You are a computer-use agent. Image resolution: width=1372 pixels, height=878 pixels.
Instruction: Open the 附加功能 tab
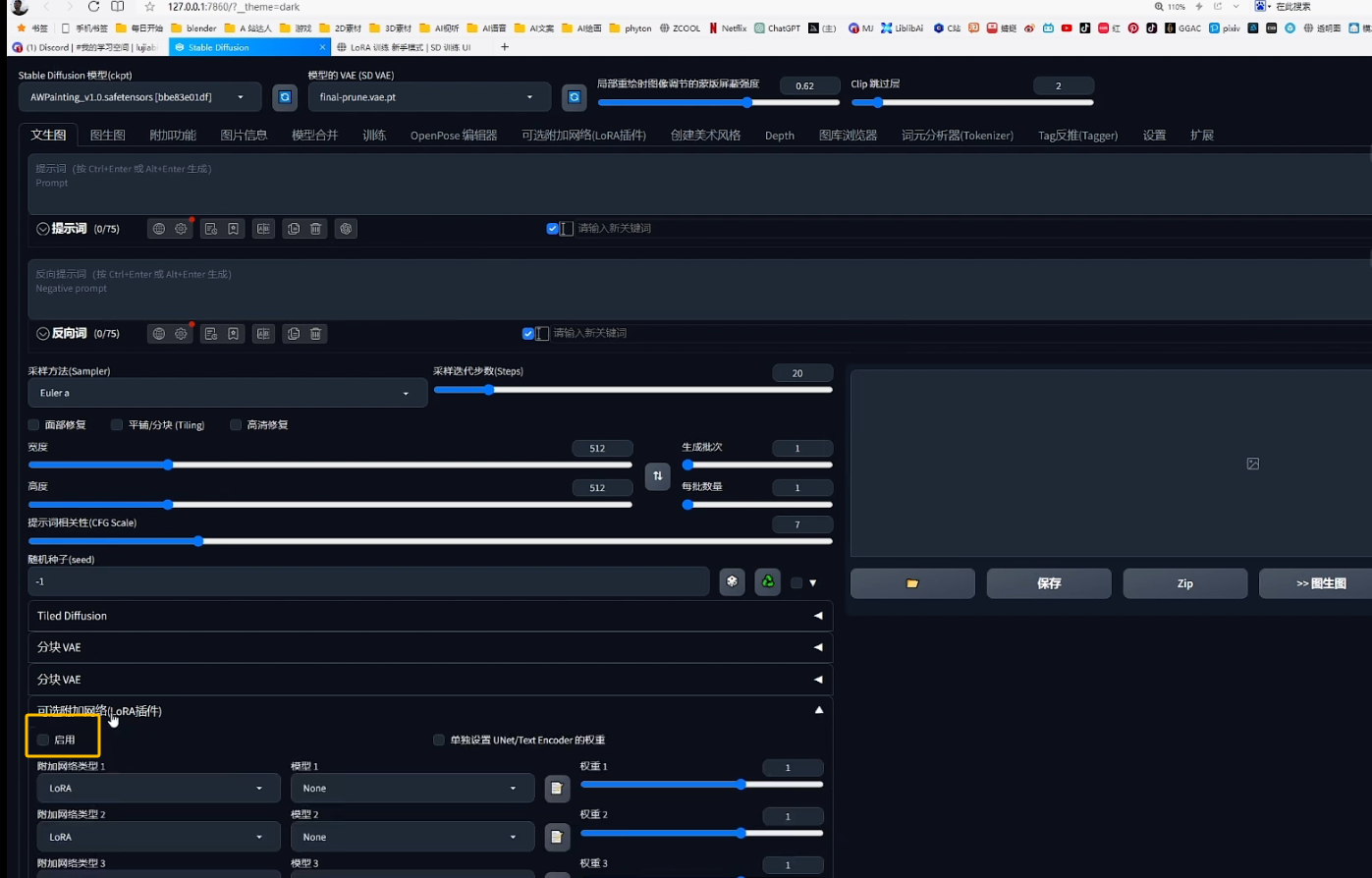click(173, 136)
